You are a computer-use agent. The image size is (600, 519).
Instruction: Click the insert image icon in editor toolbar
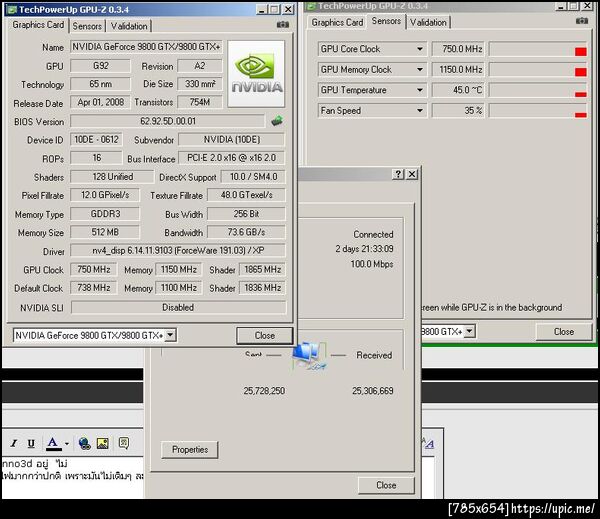(102, 443)
